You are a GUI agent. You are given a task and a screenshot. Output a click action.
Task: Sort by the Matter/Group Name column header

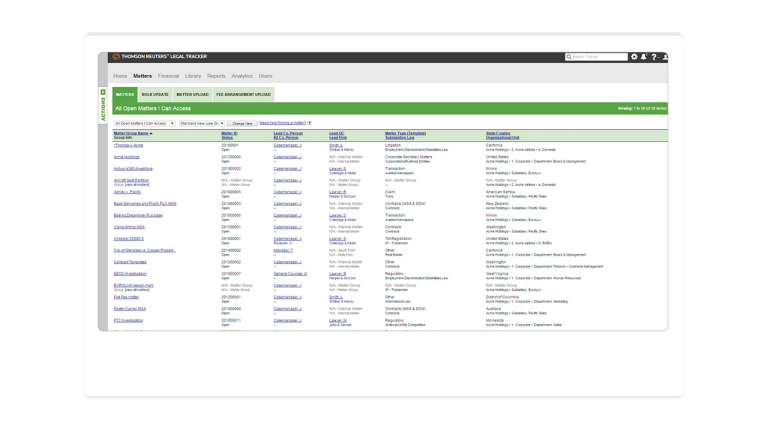click(x=132, y=133)
